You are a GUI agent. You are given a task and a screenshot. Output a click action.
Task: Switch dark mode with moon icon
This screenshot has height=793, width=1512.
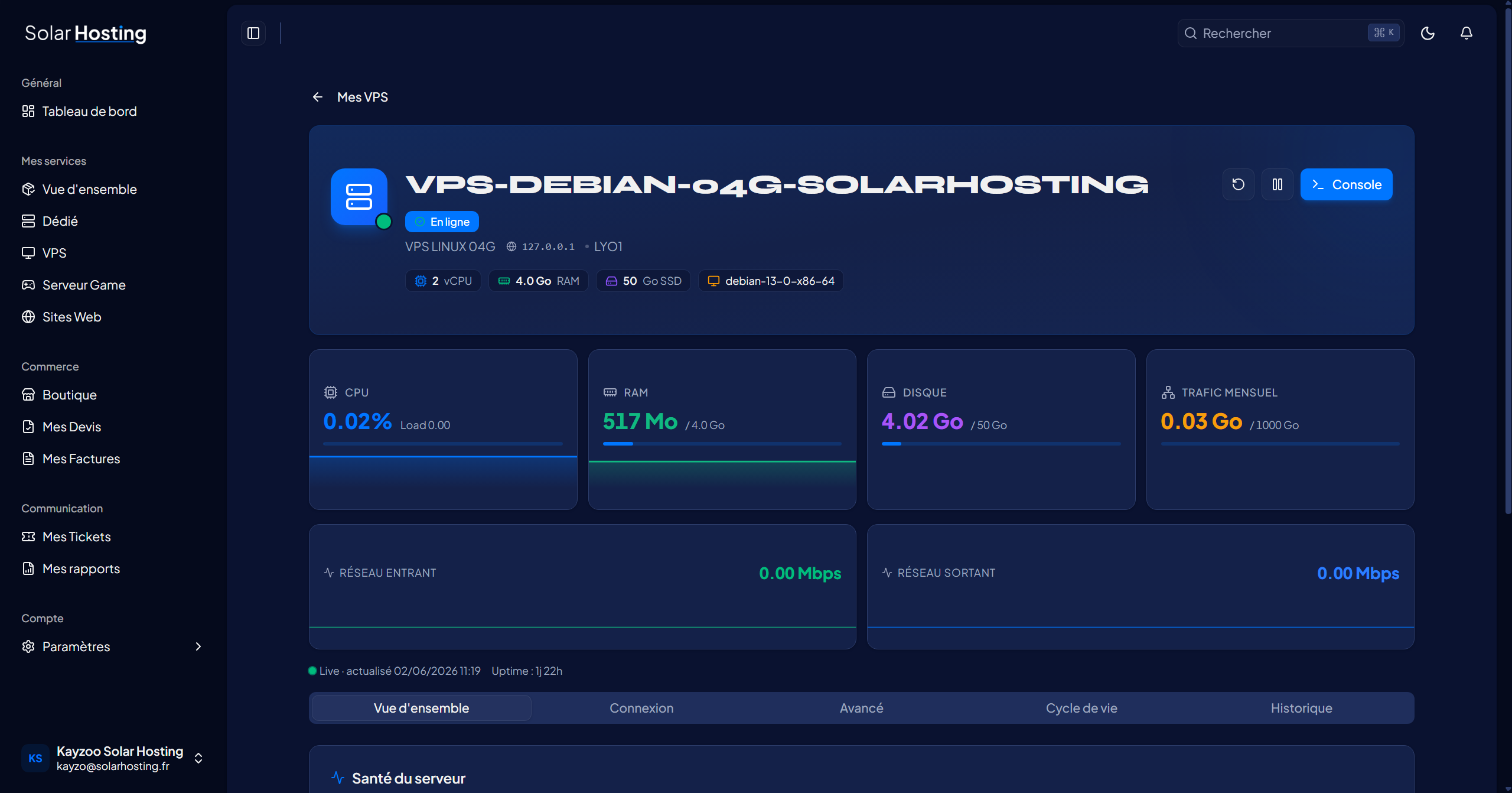pyautogui.click(x=1428, y=33)
